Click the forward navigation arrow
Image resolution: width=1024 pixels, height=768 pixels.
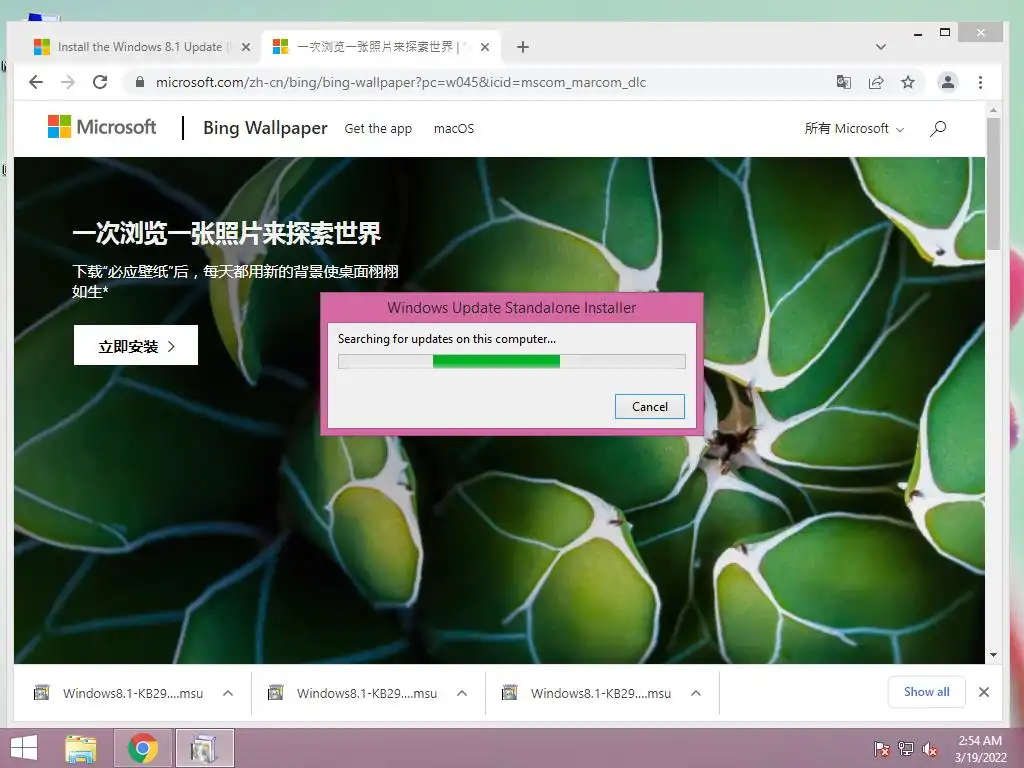click(68, 82)
